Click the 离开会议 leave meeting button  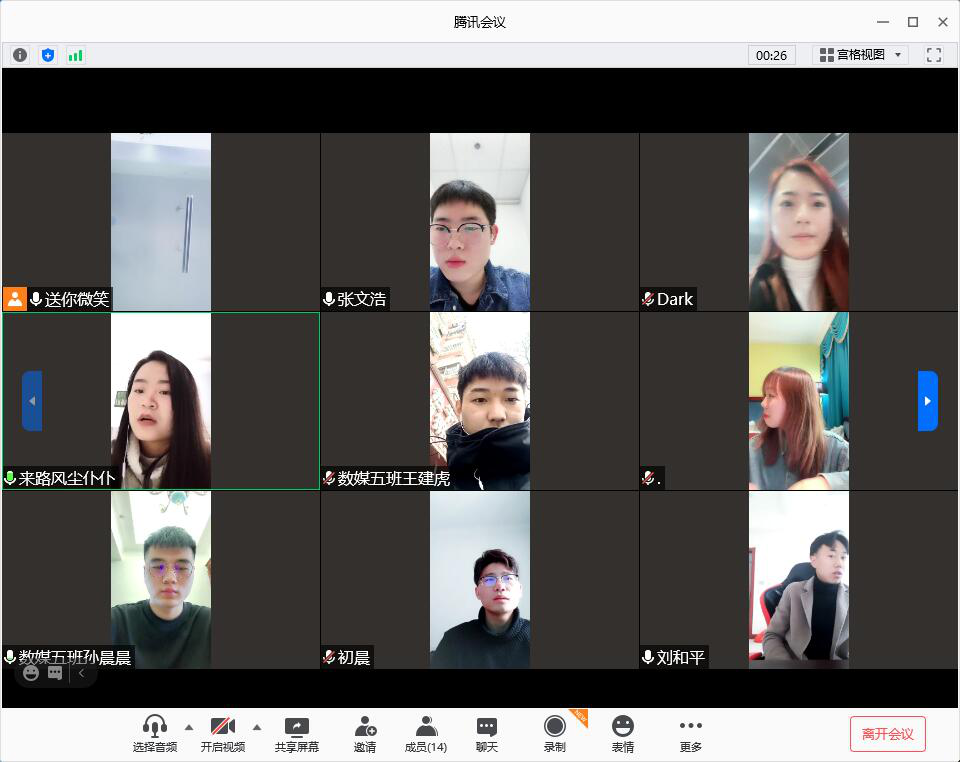(887, 734)
